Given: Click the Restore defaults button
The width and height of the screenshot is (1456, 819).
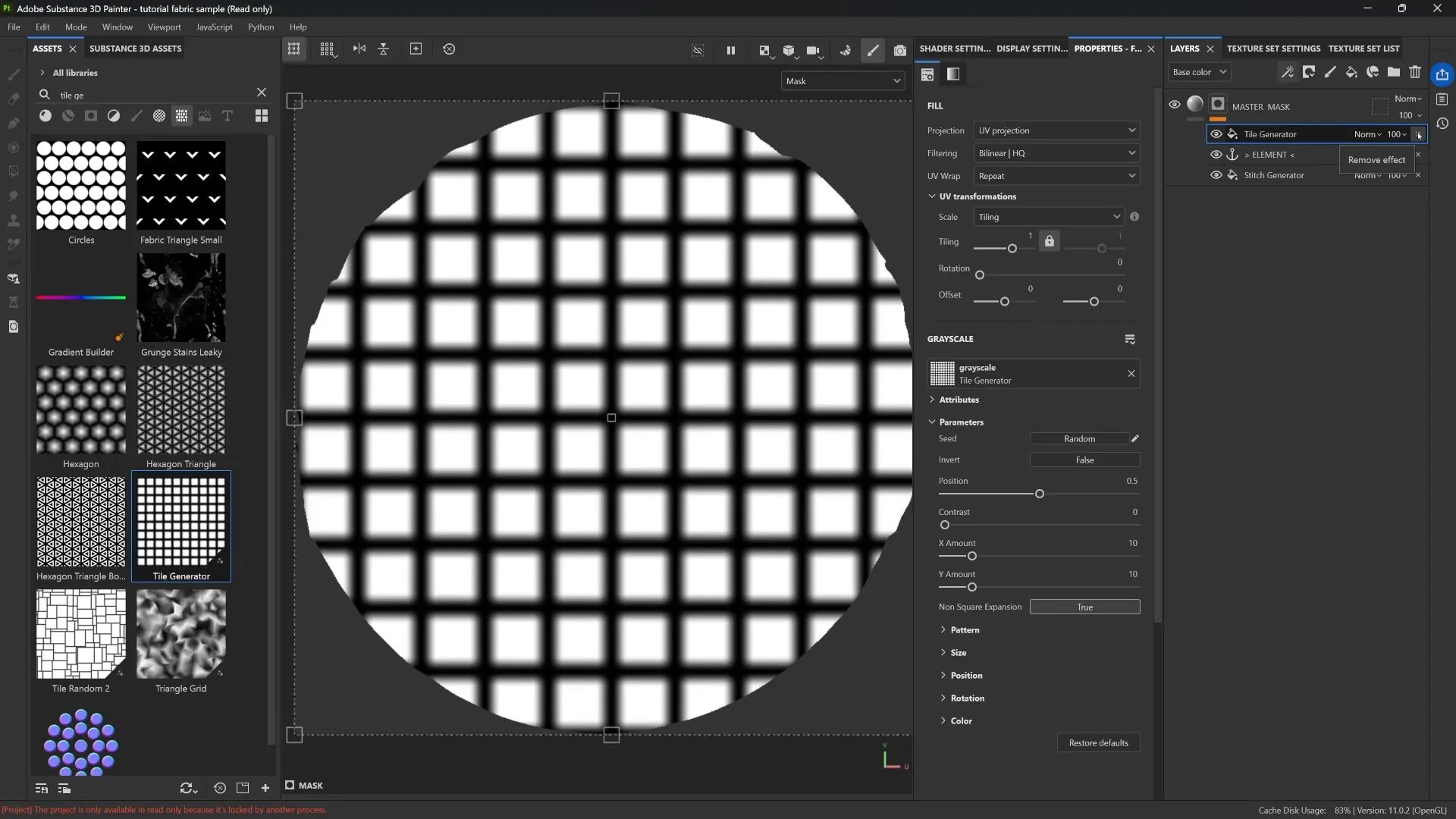Looking at the screenshot, I should [x=1098, y=743].
